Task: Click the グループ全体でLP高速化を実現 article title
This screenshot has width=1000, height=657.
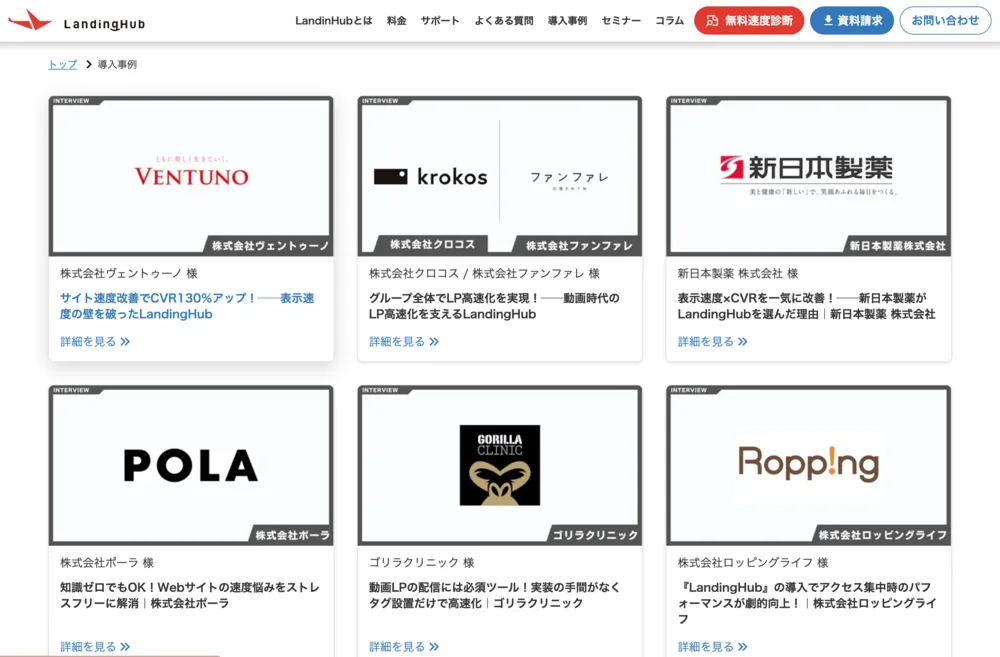Action: [494, 306]
